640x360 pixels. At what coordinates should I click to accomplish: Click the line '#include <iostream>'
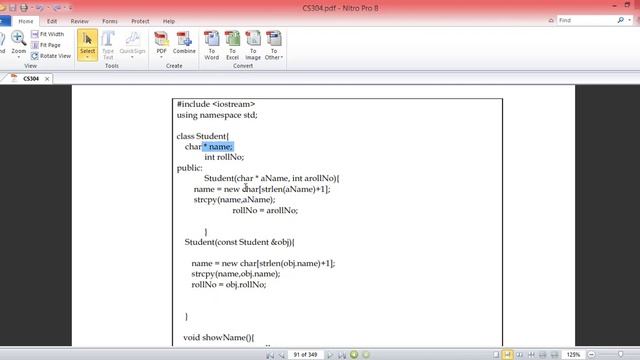click(216, 104)
